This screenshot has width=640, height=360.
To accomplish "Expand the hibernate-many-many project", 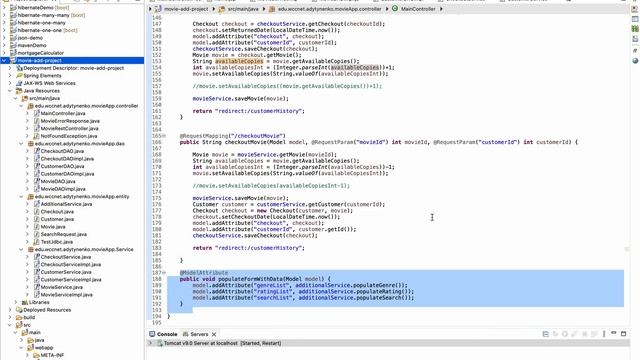I will pos(4,15).
